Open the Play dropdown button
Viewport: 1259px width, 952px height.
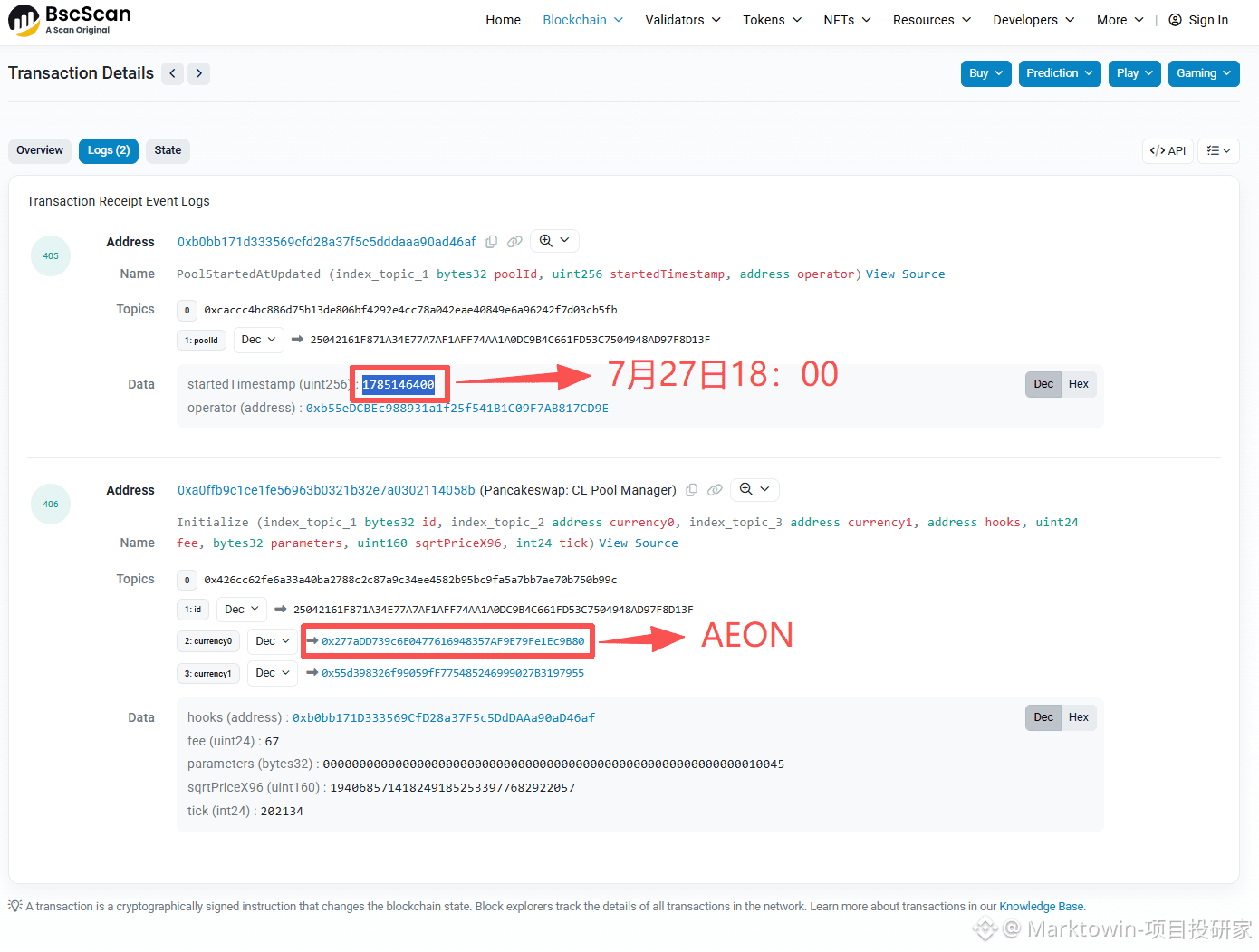[x=1135, y=73]
